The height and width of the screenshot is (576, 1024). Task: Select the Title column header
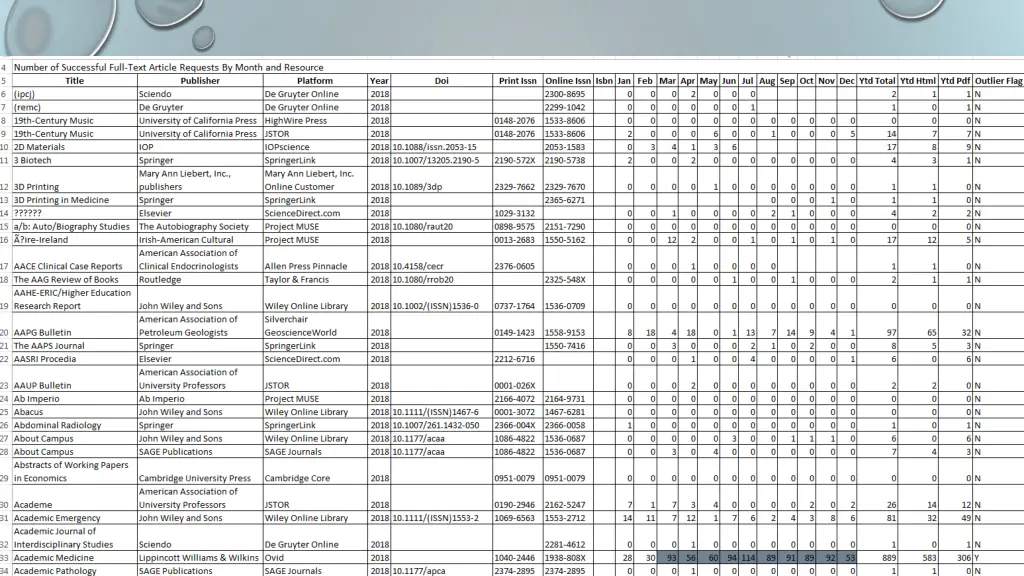point(74,81)
